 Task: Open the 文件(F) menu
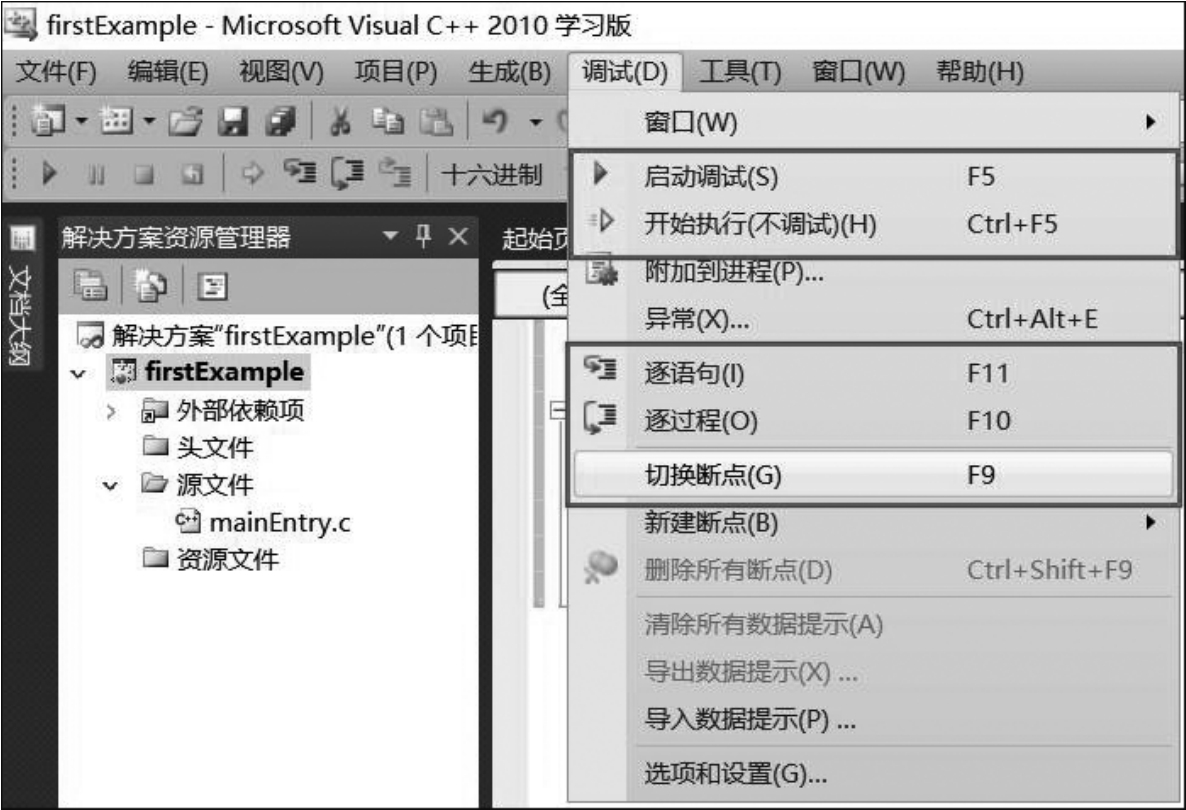[x=57, y=72]
